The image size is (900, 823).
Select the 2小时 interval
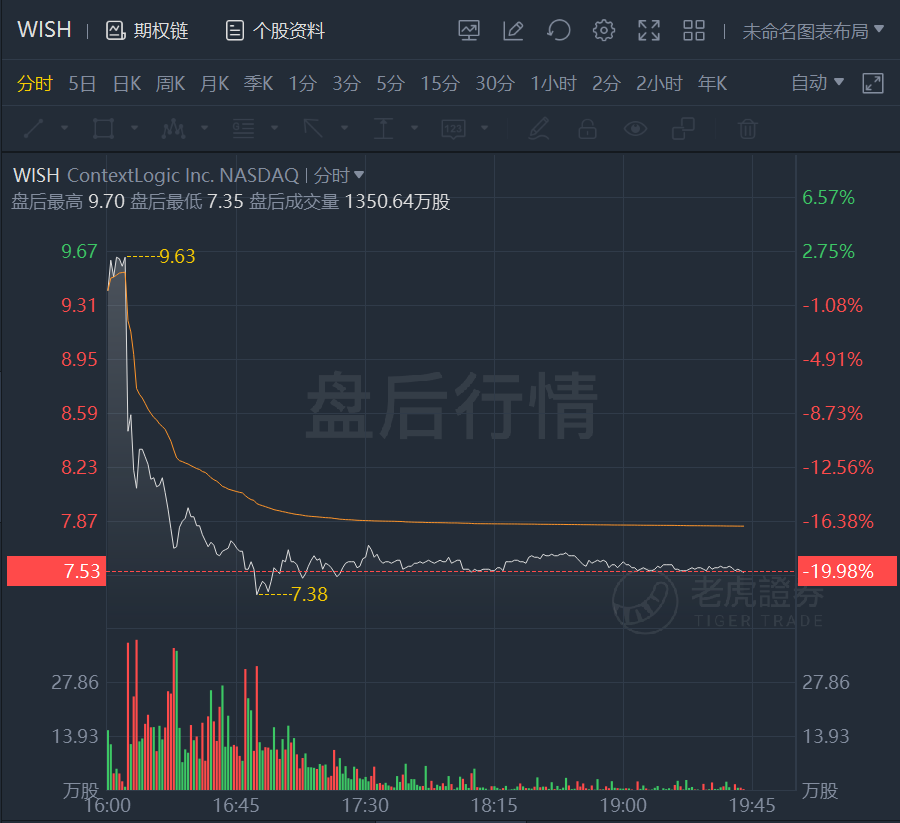(x=660, y=84)
